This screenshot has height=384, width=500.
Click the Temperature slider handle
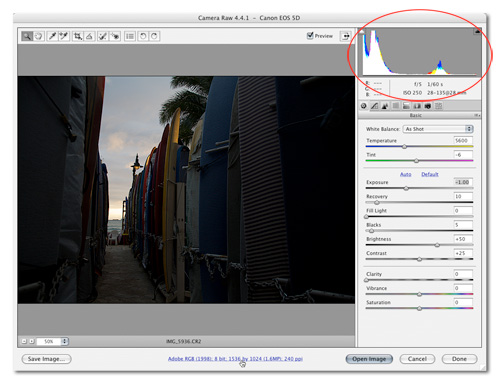coord(404,146)
